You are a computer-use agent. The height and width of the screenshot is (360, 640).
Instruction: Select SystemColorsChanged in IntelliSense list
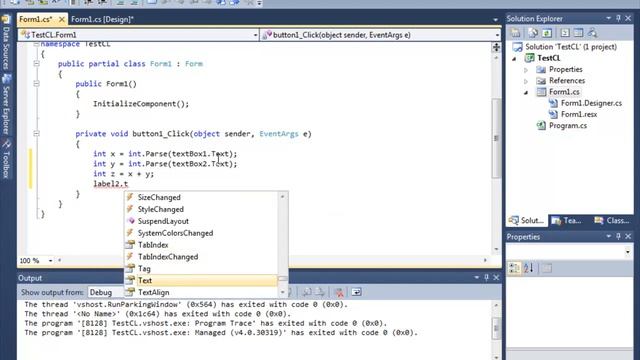point(200,233)
